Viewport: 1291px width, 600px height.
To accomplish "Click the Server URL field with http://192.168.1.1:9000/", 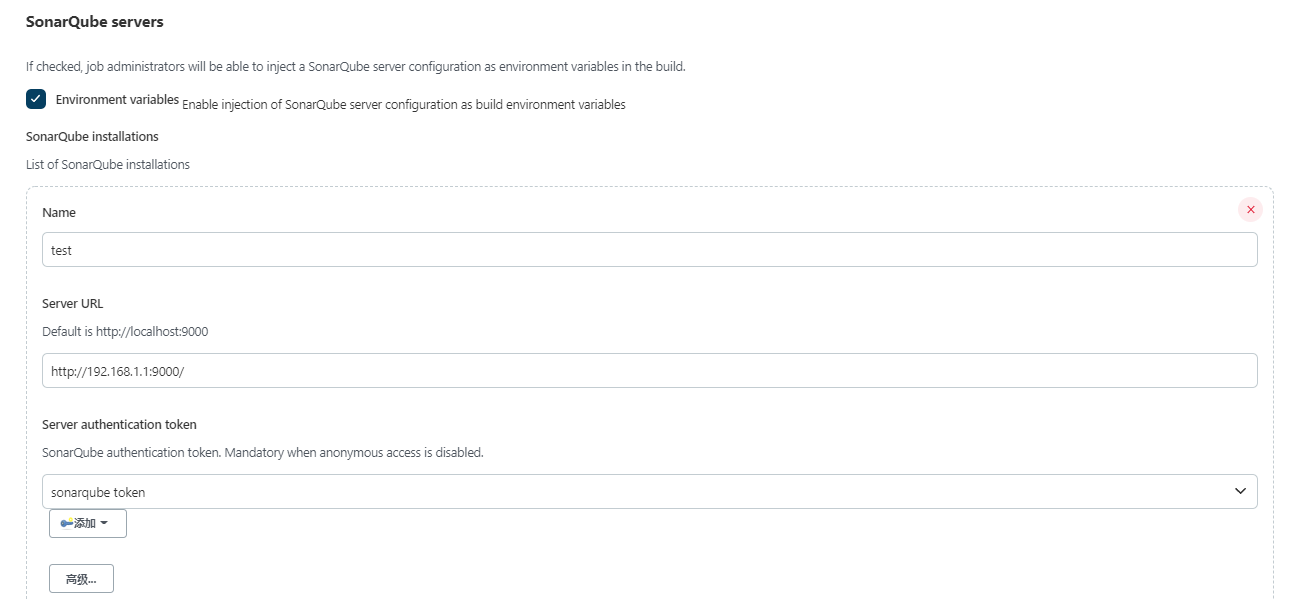I will 650,370.
